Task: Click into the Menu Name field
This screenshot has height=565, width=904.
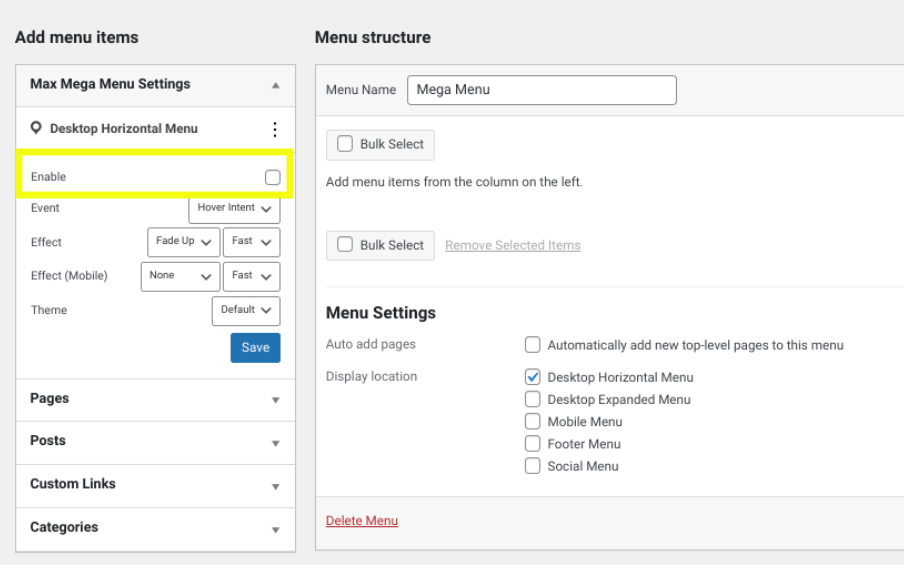Action: [x=541, y=90]
